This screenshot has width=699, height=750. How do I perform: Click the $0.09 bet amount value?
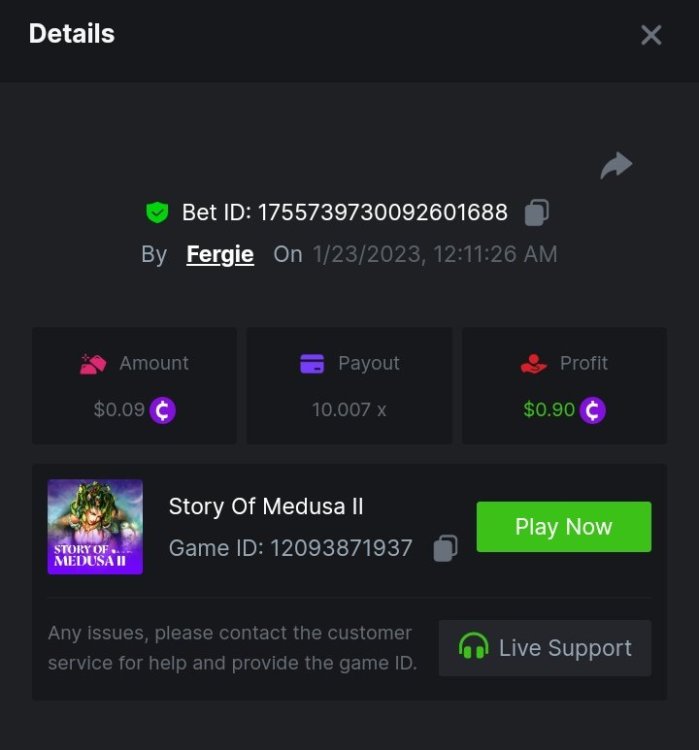click(119, 410)
